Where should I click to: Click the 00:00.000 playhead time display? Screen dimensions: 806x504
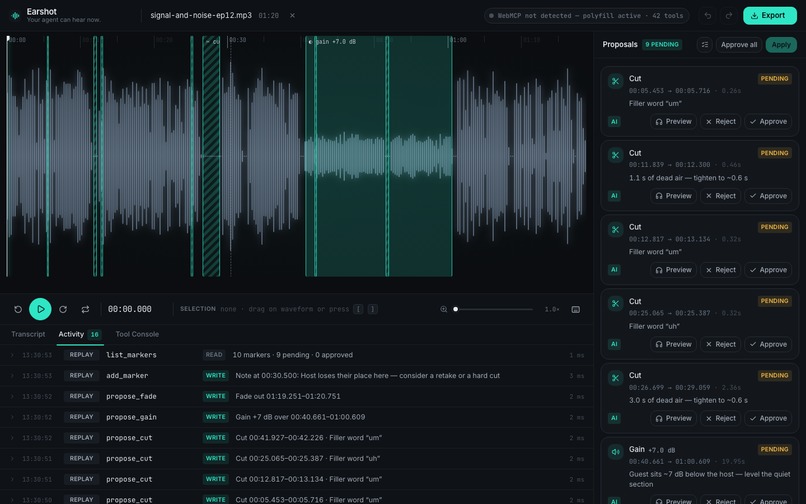[130, 309]
